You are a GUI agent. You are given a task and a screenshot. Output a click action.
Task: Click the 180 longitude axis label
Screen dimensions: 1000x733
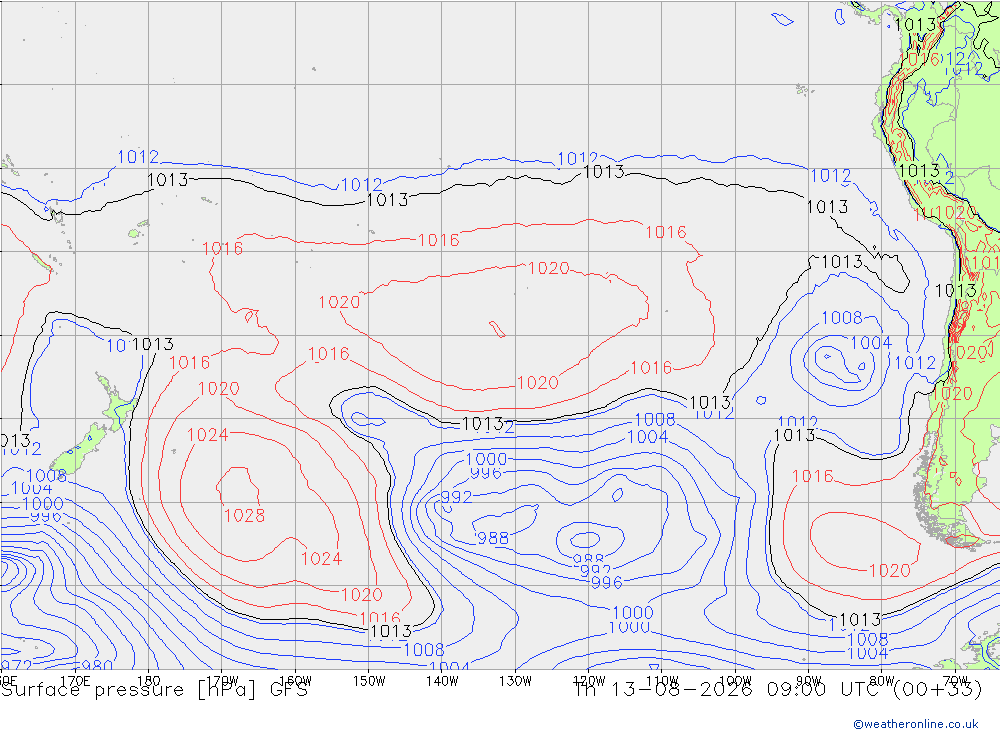coord(148,681)
